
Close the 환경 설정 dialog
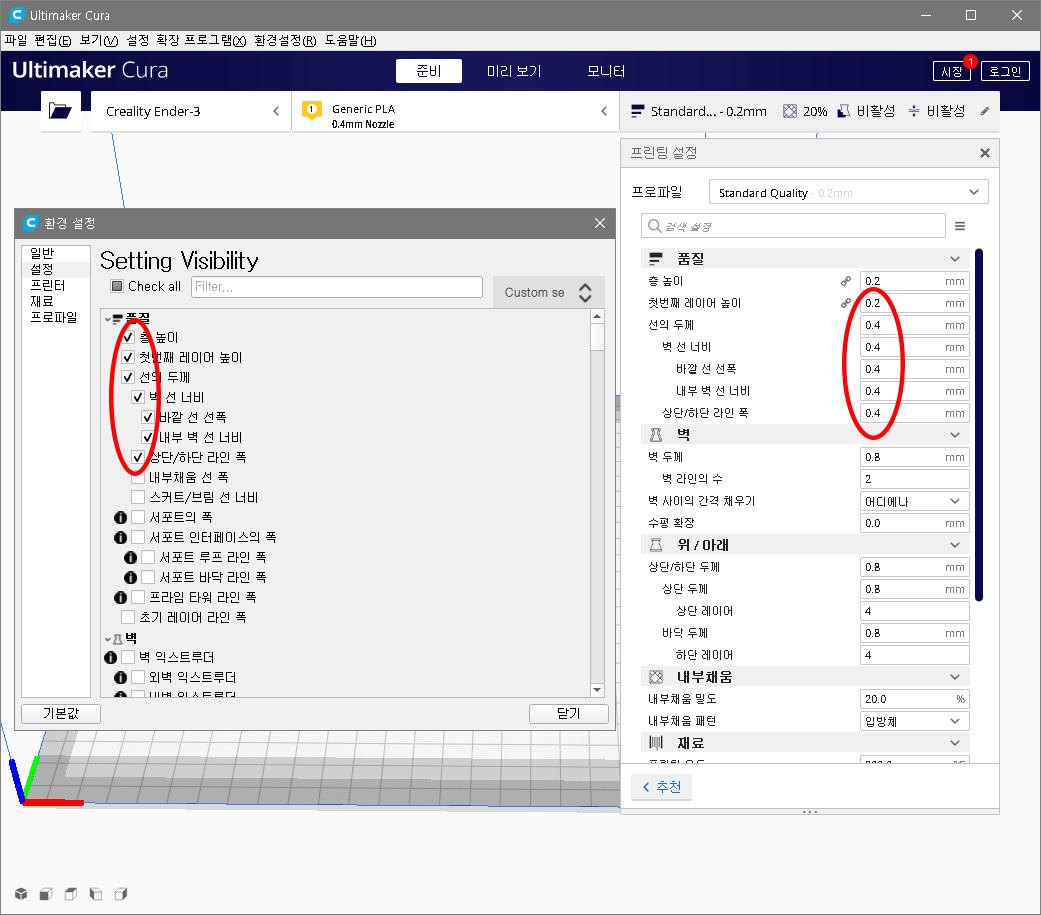[x=600, y=223]
